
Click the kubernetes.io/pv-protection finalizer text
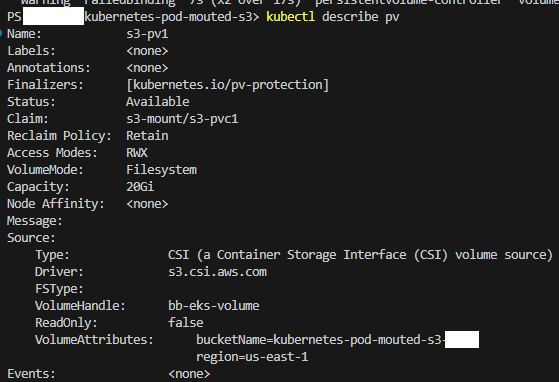coord(227,85)
